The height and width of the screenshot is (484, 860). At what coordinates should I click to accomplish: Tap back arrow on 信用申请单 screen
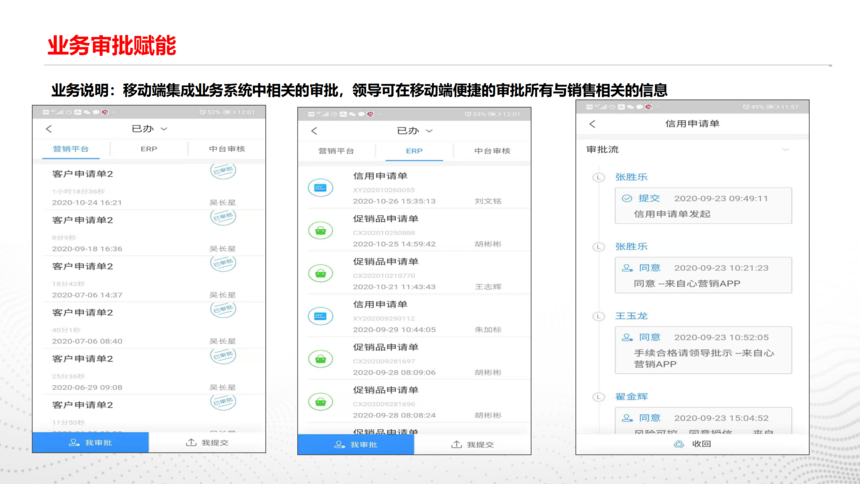coord(592,124)
